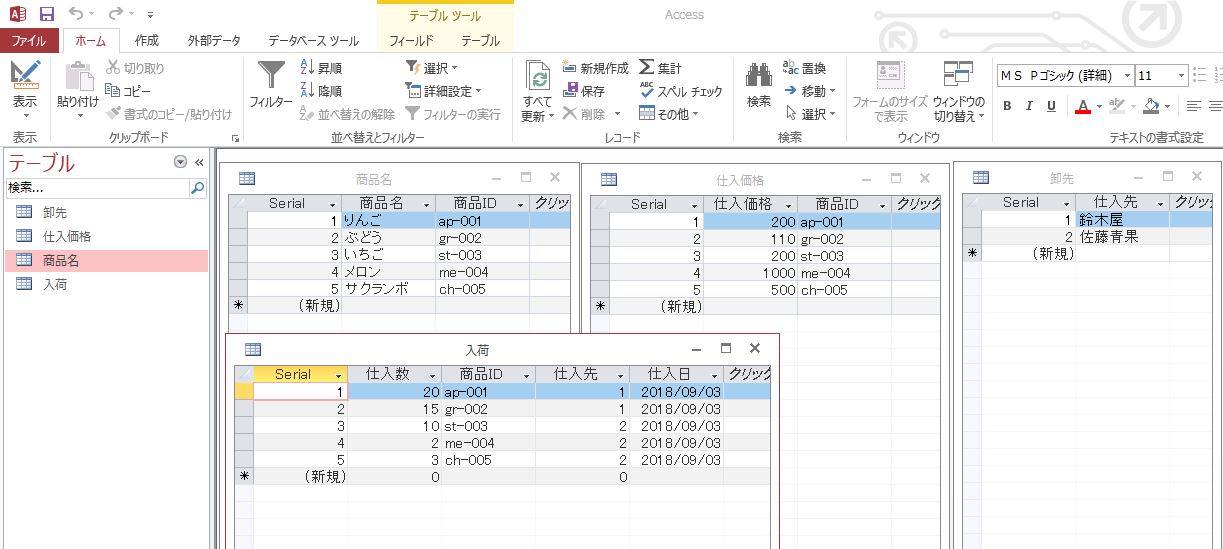This screenshot has width=1223, height=549.
Task: Toggle Bold text formatting
Action: 1007,106
